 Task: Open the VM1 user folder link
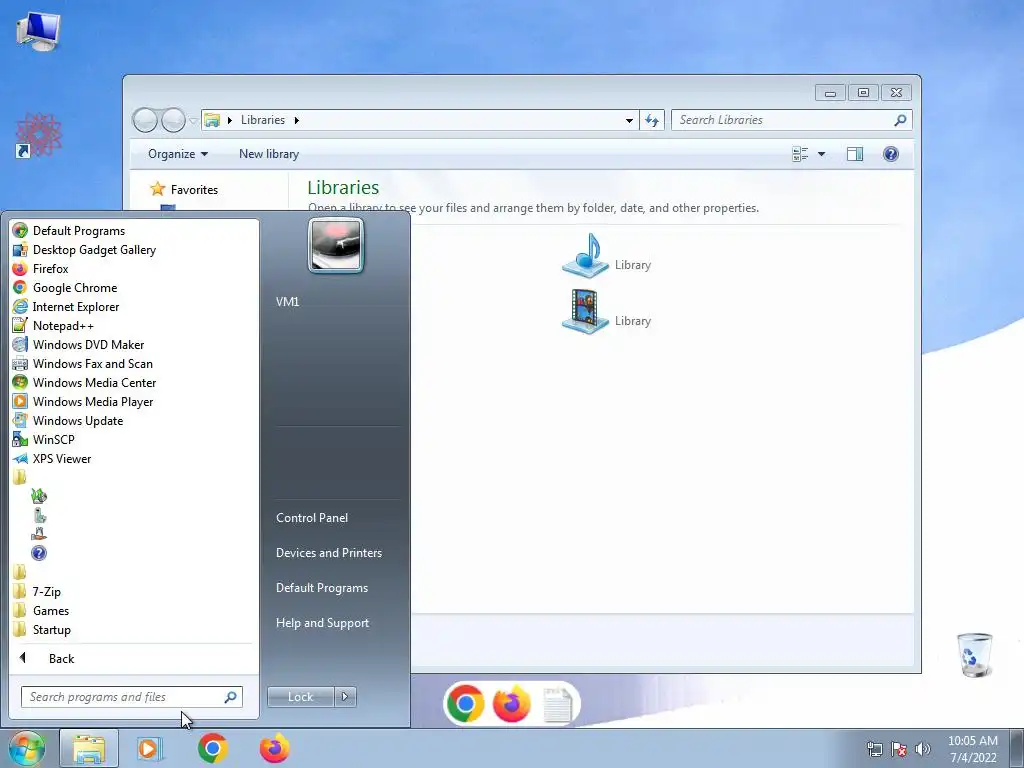click(287, 302)
